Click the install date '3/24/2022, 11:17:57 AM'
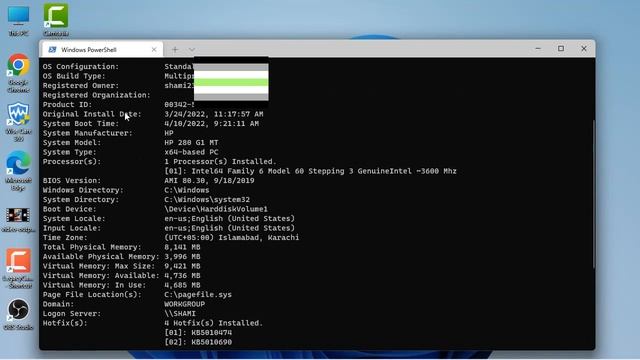 [x=214, y=114]
